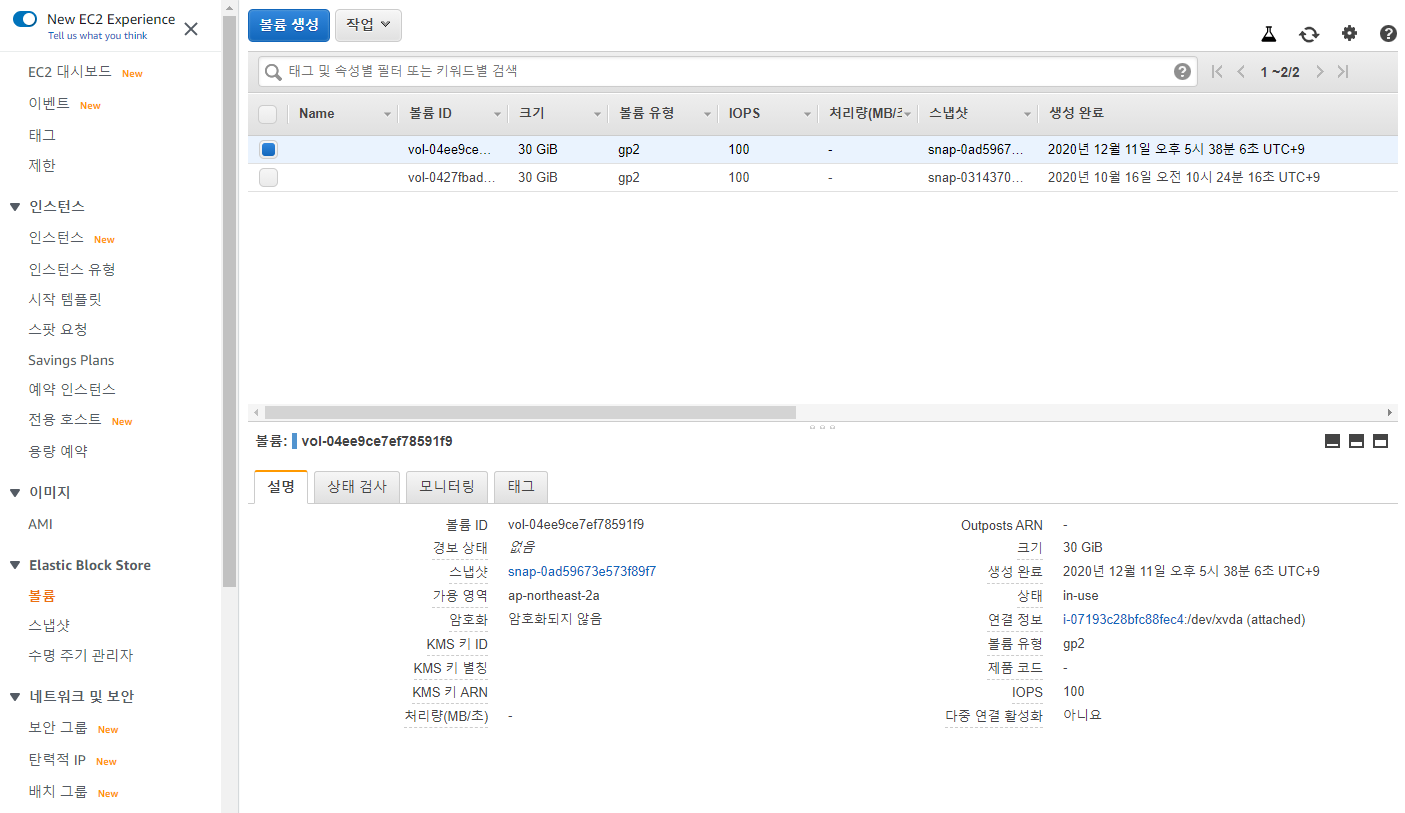Minimize the detail pane
The height and width of the screenshot is (813, 1405).
(1332, 441)
